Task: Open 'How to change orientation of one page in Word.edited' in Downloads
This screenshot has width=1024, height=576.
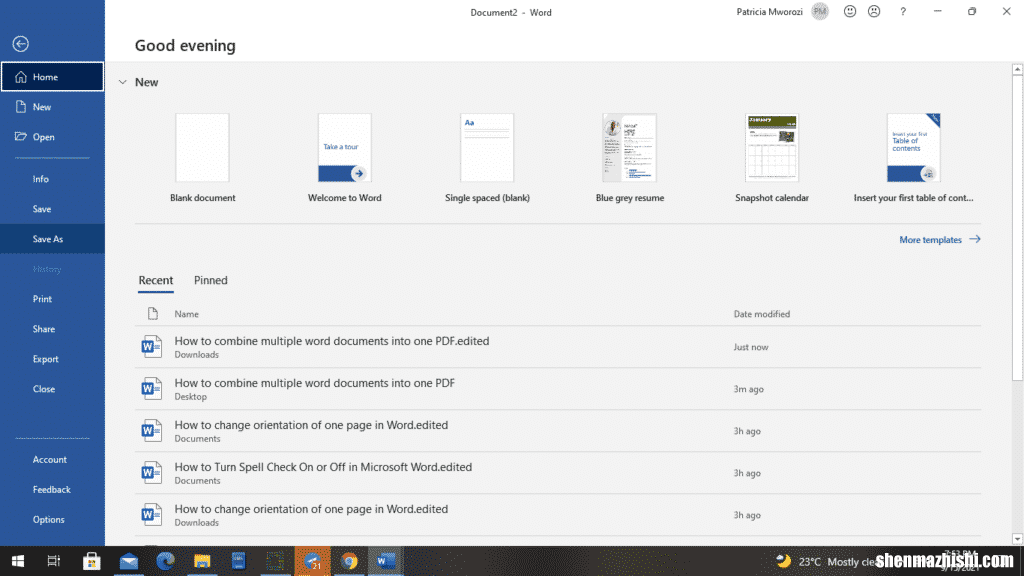Action: point(558,515)
